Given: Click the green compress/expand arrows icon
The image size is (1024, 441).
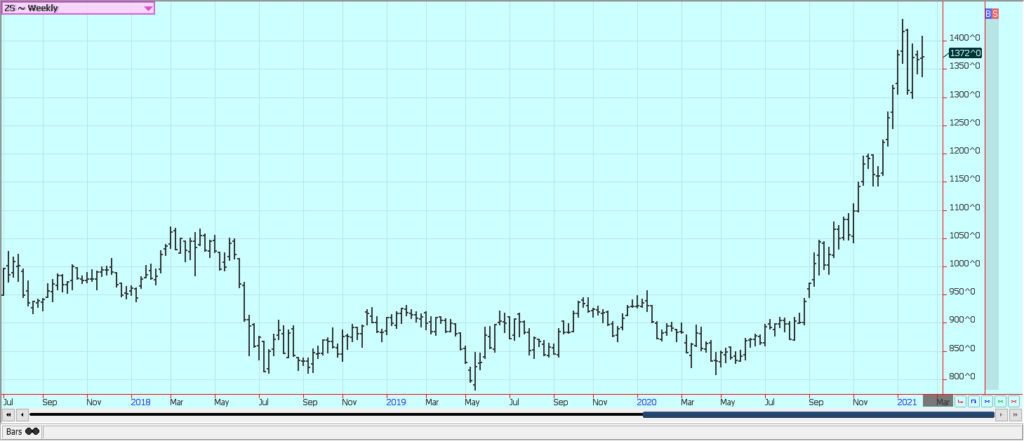Looking at the screenshot, I should point(1000,401).
